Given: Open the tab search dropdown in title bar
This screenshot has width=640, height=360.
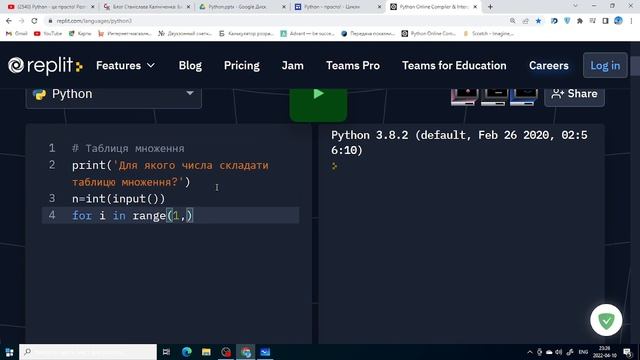Looking at the screenshot, I should pyautogui.click(x=575, y=6).
